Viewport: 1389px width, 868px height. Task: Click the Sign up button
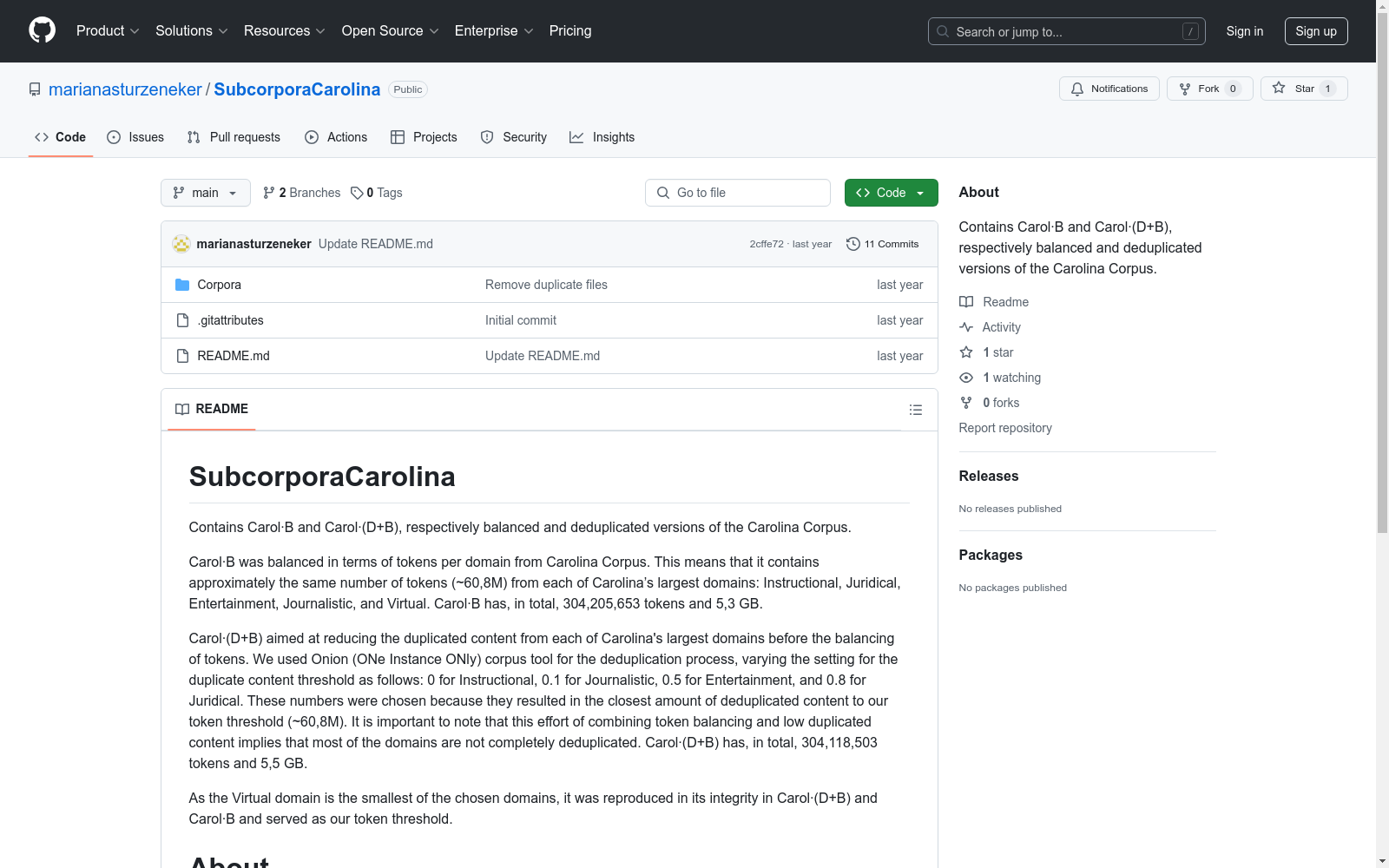point(1316,31)
